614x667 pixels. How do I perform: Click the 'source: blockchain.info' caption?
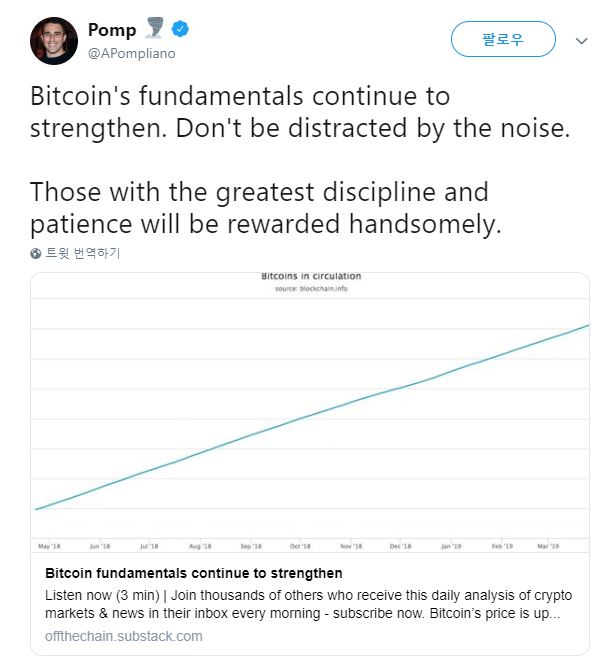coord(311,288)
